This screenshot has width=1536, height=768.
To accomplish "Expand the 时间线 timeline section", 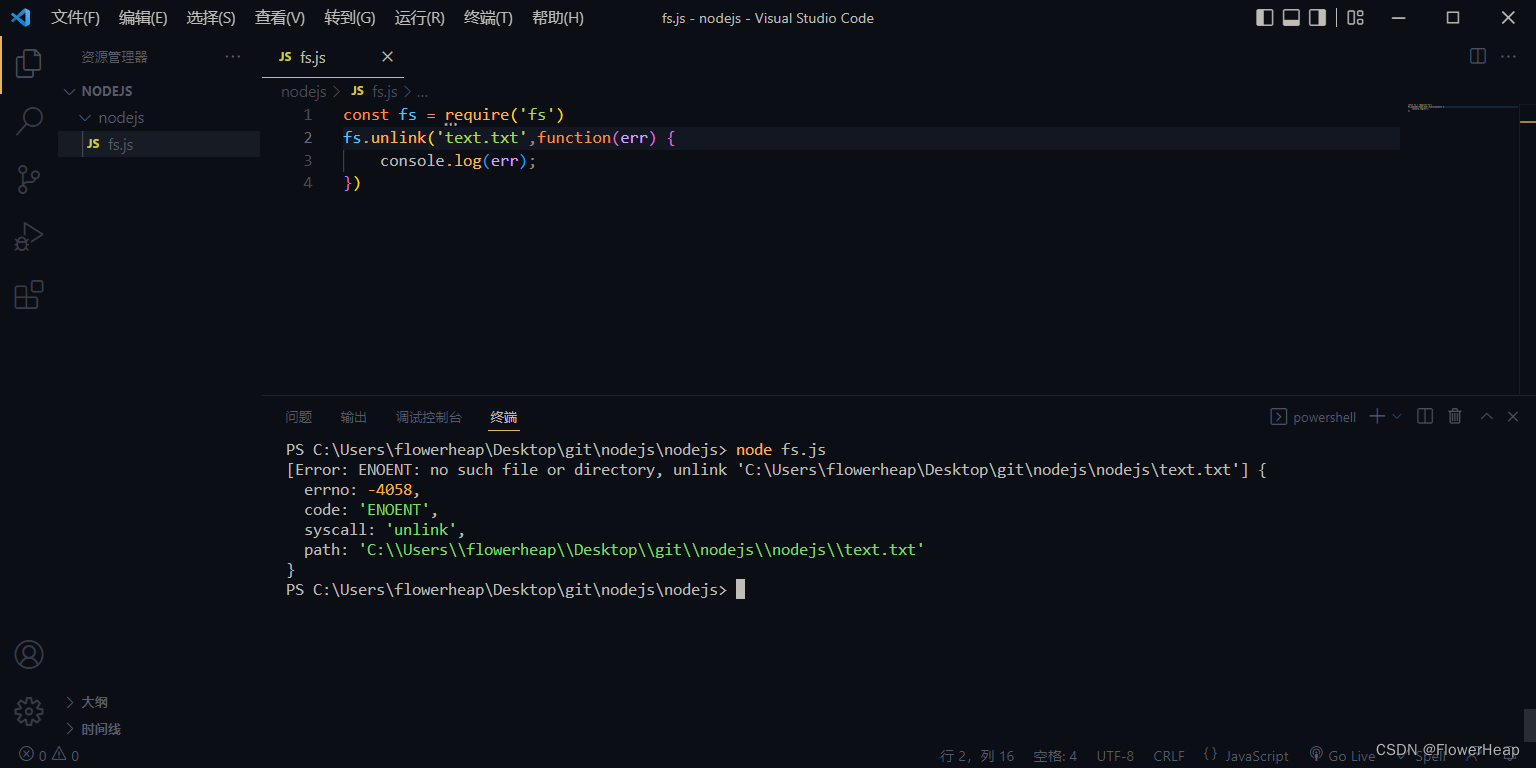I will [x=158, y=729].
